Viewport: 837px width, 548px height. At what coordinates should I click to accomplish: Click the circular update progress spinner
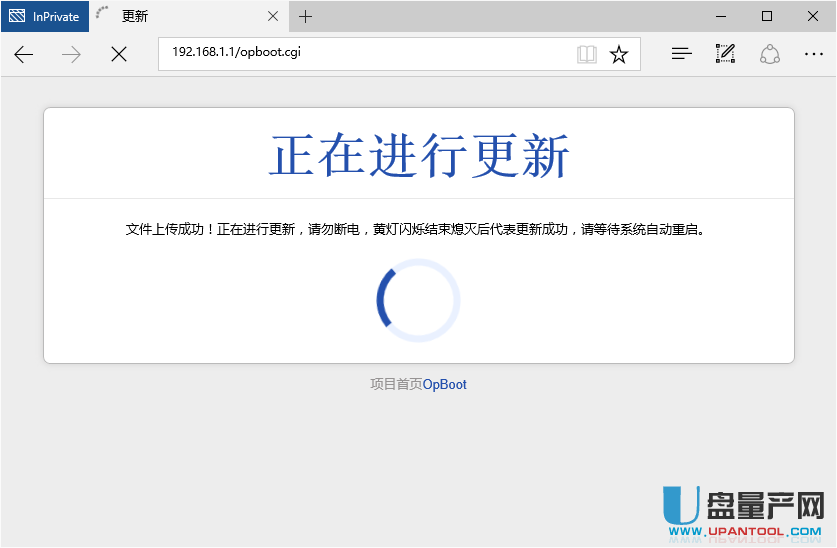(x=418, y=300)
